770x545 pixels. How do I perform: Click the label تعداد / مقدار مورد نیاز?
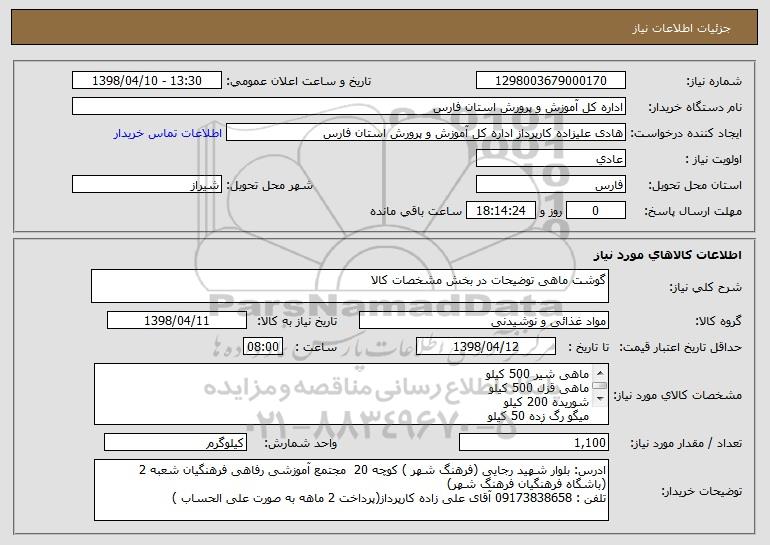pyautogui.click(x=686, y=443)
